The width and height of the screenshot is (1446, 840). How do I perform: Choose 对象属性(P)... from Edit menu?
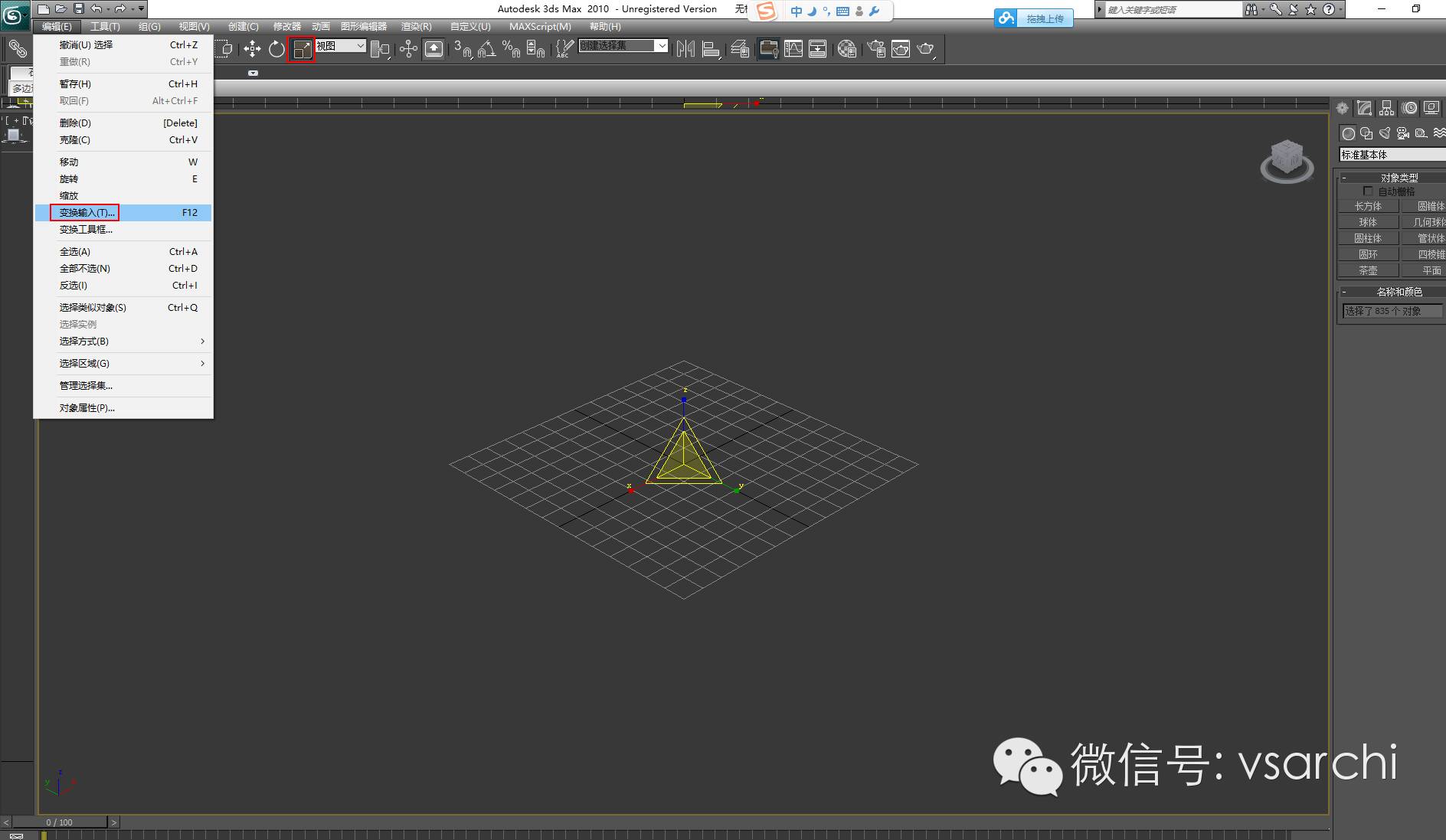[123, 407]
